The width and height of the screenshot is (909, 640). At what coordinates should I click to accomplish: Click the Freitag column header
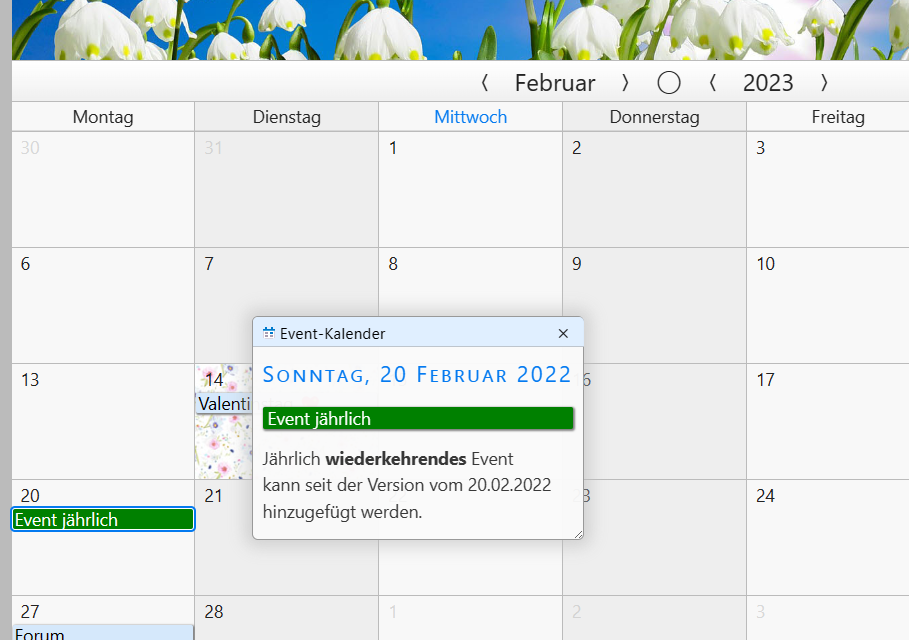[x=827, y=117]
